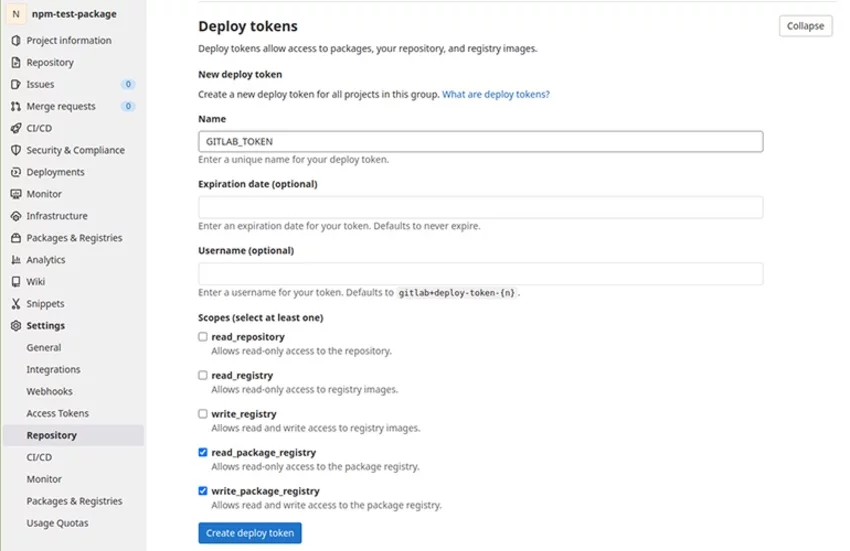This screenshot has width=850, height=551.
Task: Open the 'What are deploy tokens?' link
Action: [496, 94]
